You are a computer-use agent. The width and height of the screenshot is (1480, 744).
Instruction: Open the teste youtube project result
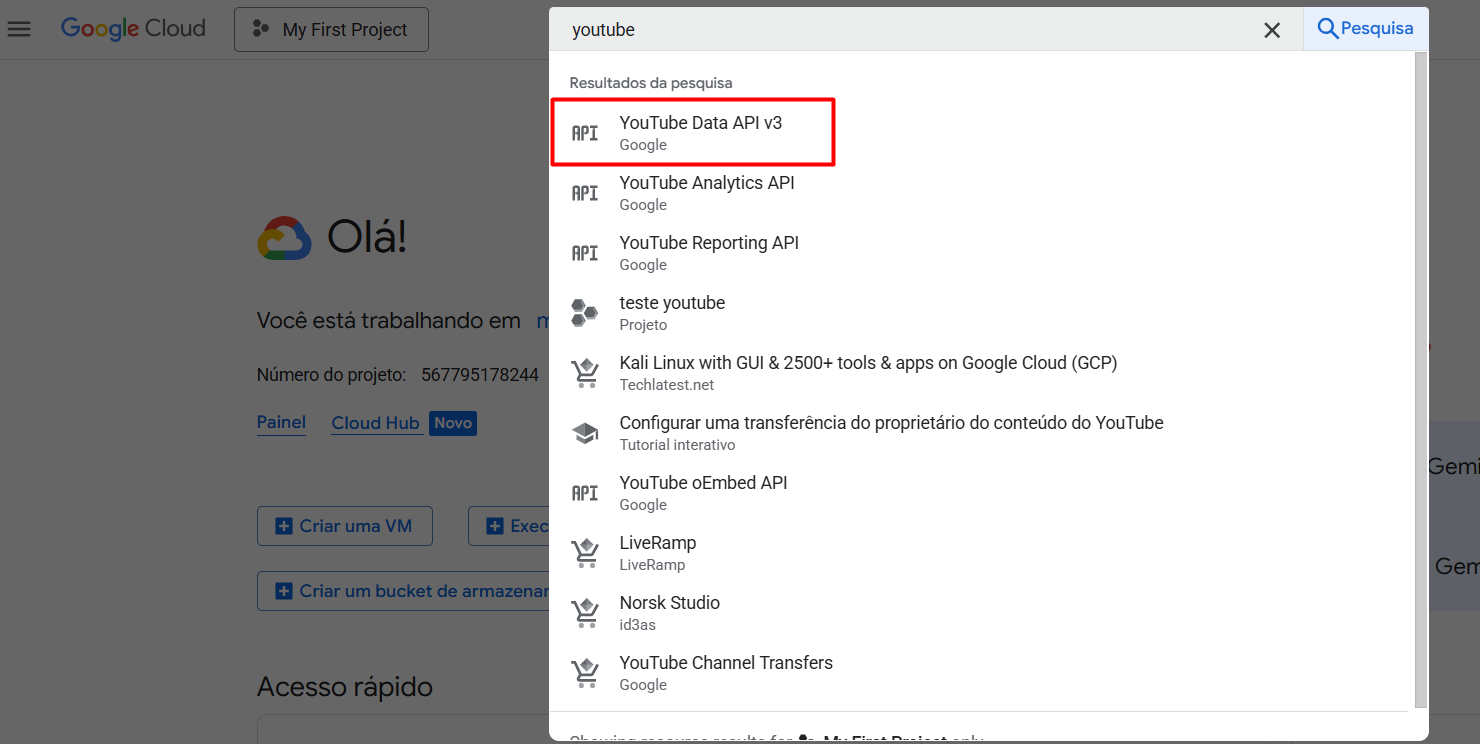pos(982,313)
